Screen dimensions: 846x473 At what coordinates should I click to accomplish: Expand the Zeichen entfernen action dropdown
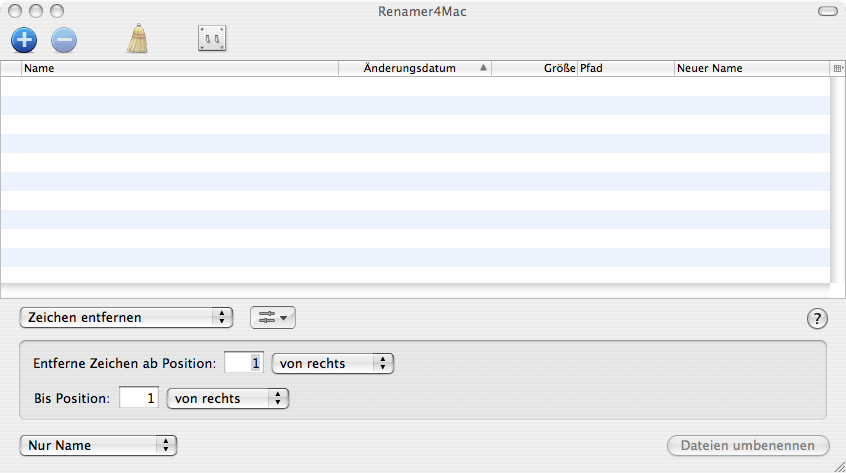(126, 318)
